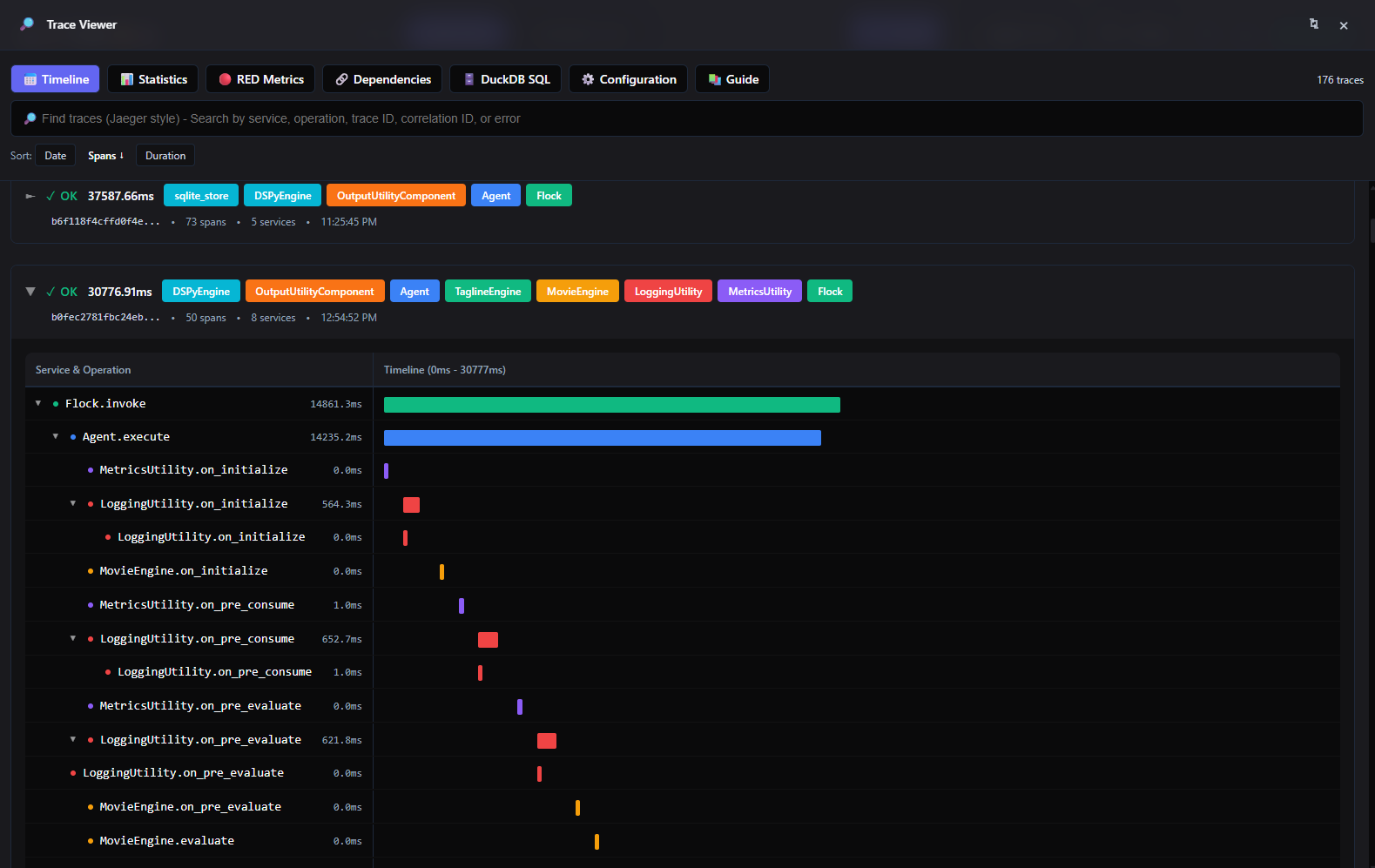Click the pop-out window icon in header
Screen dimensions: 1375x868
point(1314,24)
